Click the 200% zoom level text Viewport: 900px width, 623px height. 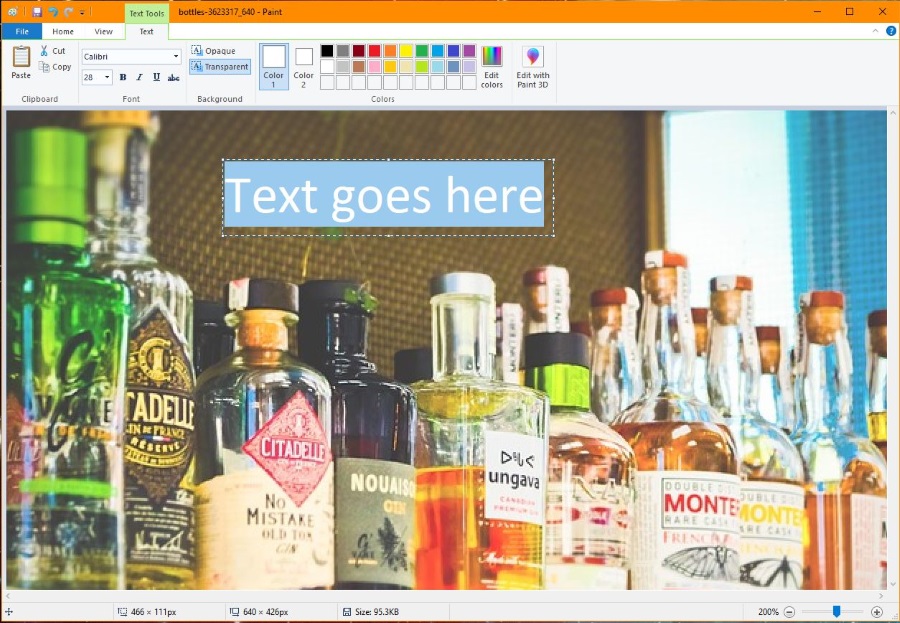[x=768, y=612]
